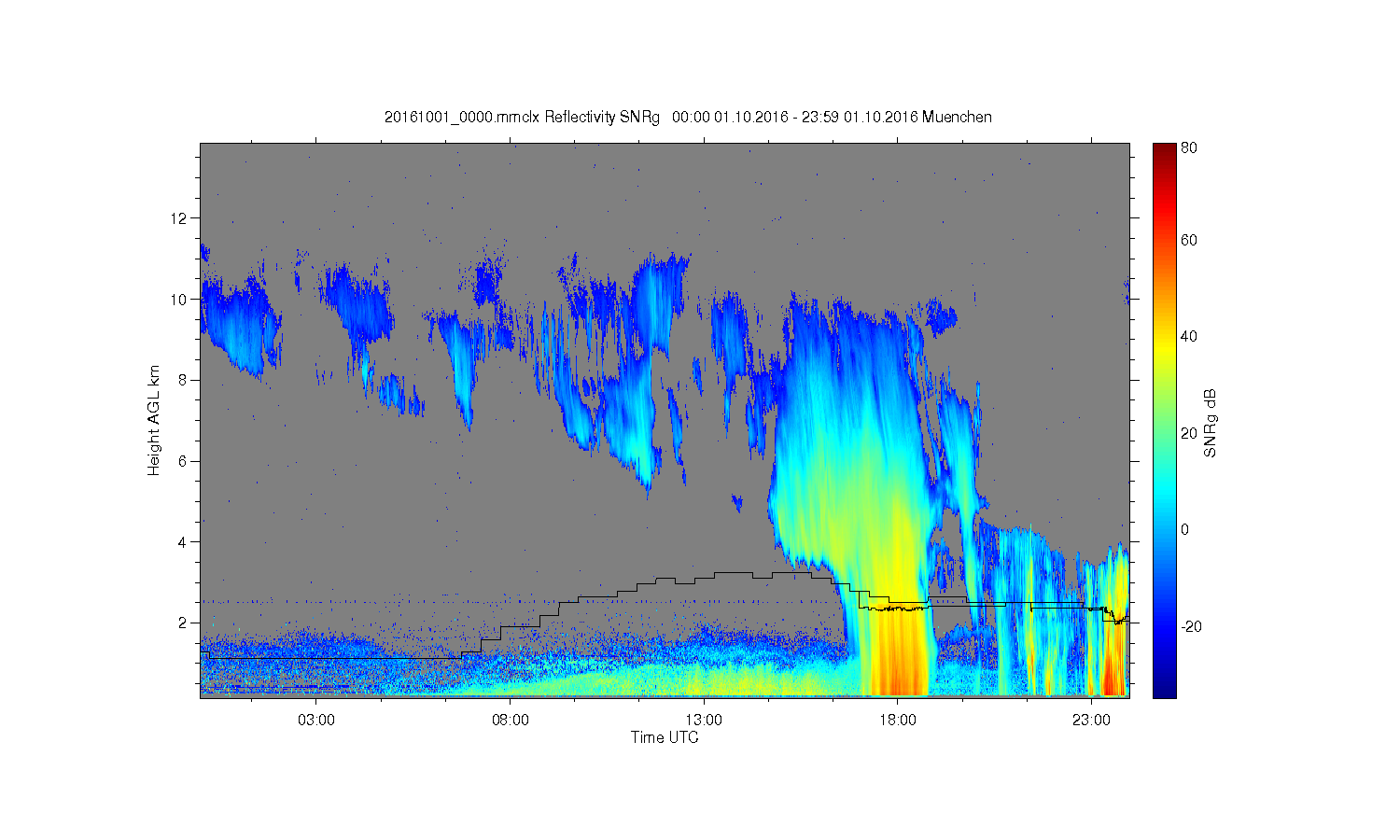Click the 18:00 time tick label

click(897, 720)
